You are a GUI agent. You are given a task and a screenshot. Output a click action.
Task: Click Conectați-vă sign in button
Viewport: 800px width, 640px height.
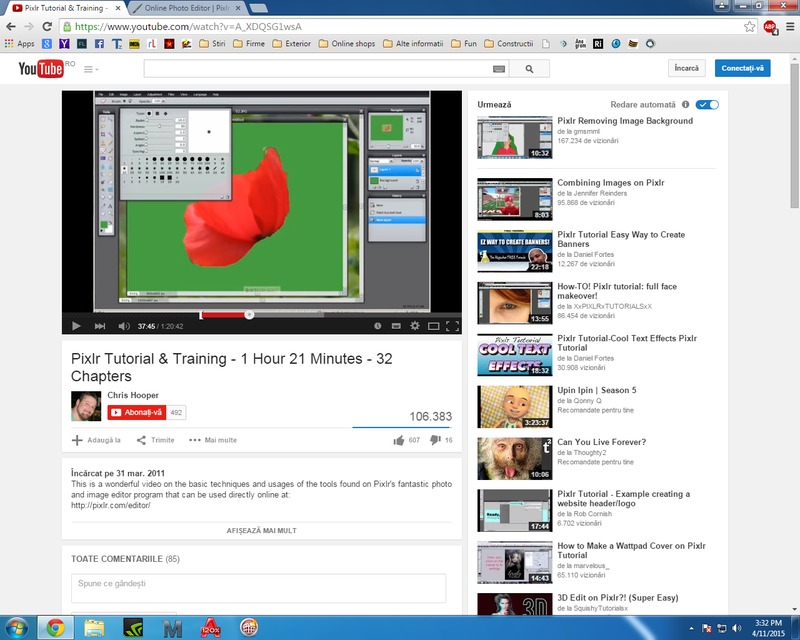(x=742, y=68)
